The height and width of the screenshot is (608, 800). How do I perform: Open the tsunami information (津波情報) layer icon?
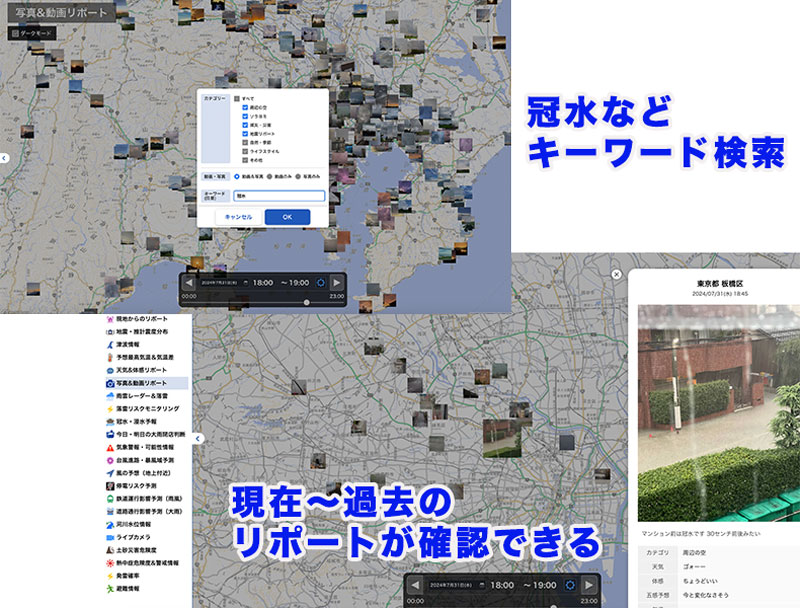(x=109, y=343)
